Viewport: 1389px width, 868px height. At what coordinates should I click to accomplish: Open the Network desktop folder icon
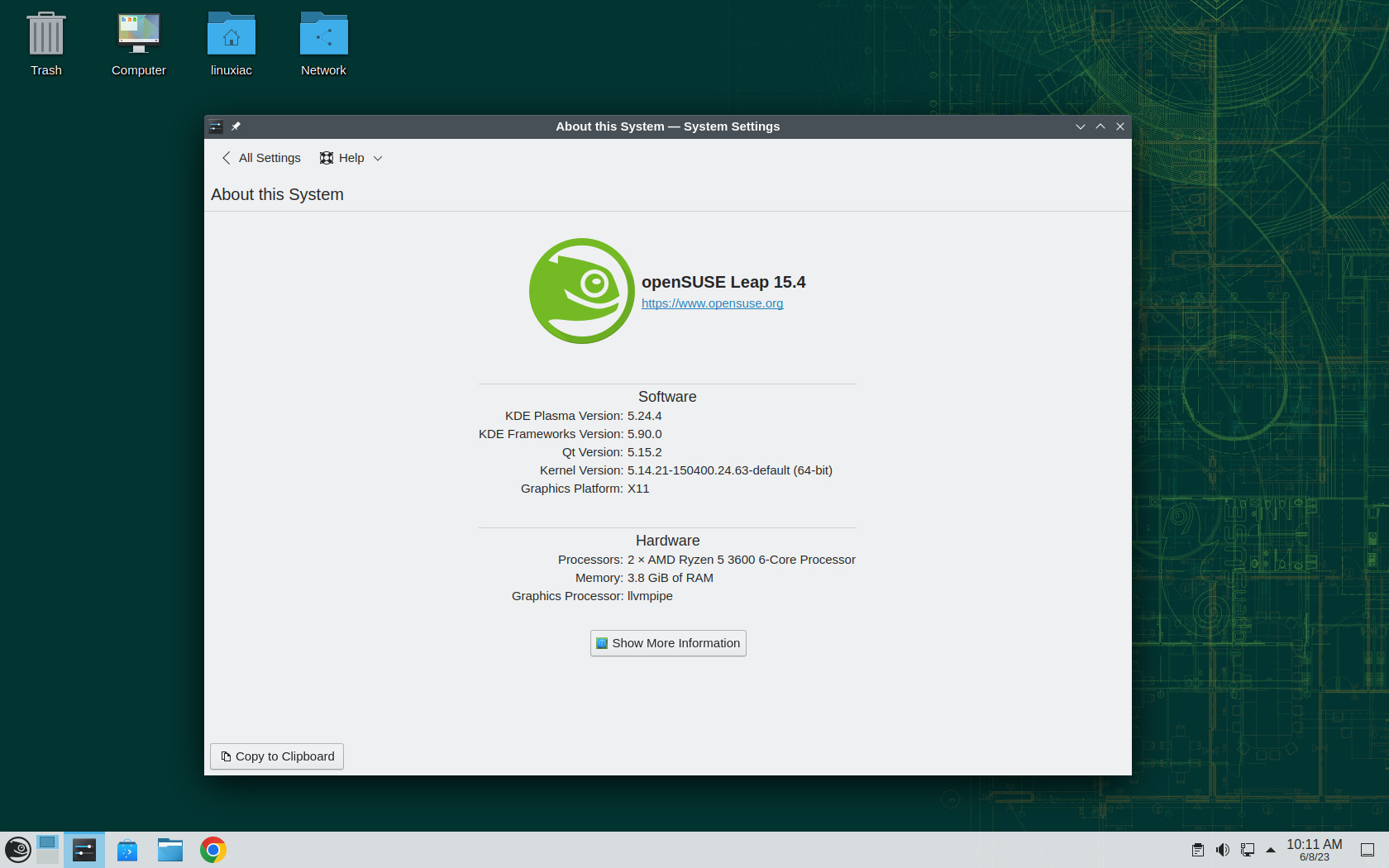click(x=324, y=45)
